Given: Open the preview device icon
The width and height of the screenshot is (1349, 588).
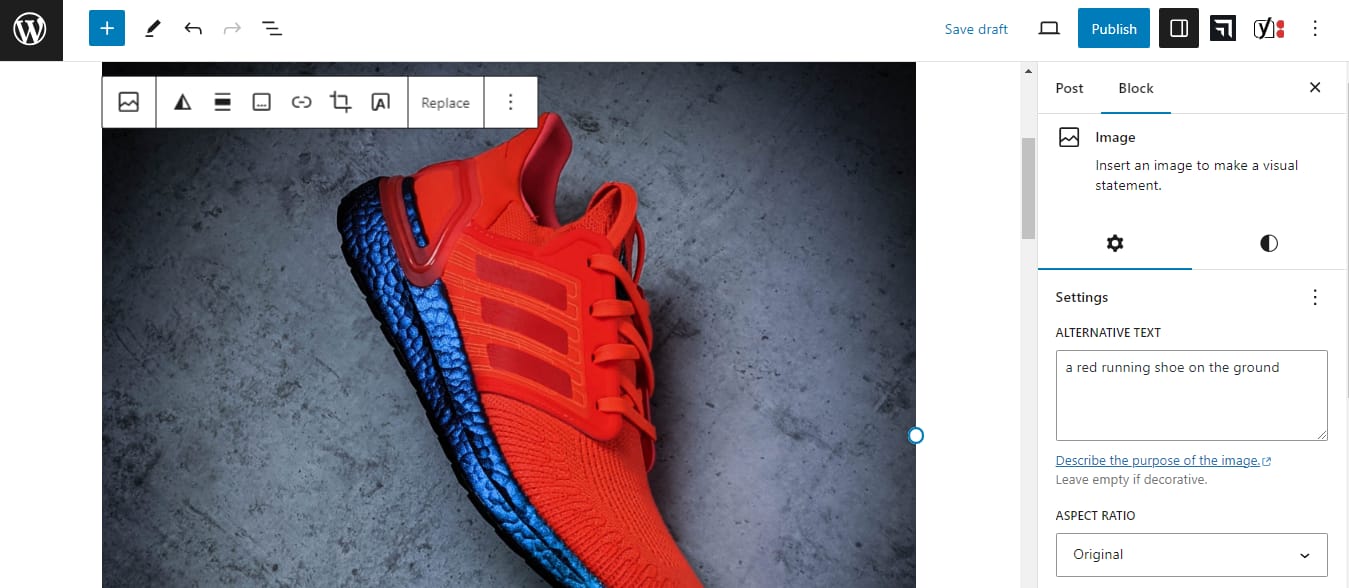Looking at the screenshot, I should pos(1049,29).
